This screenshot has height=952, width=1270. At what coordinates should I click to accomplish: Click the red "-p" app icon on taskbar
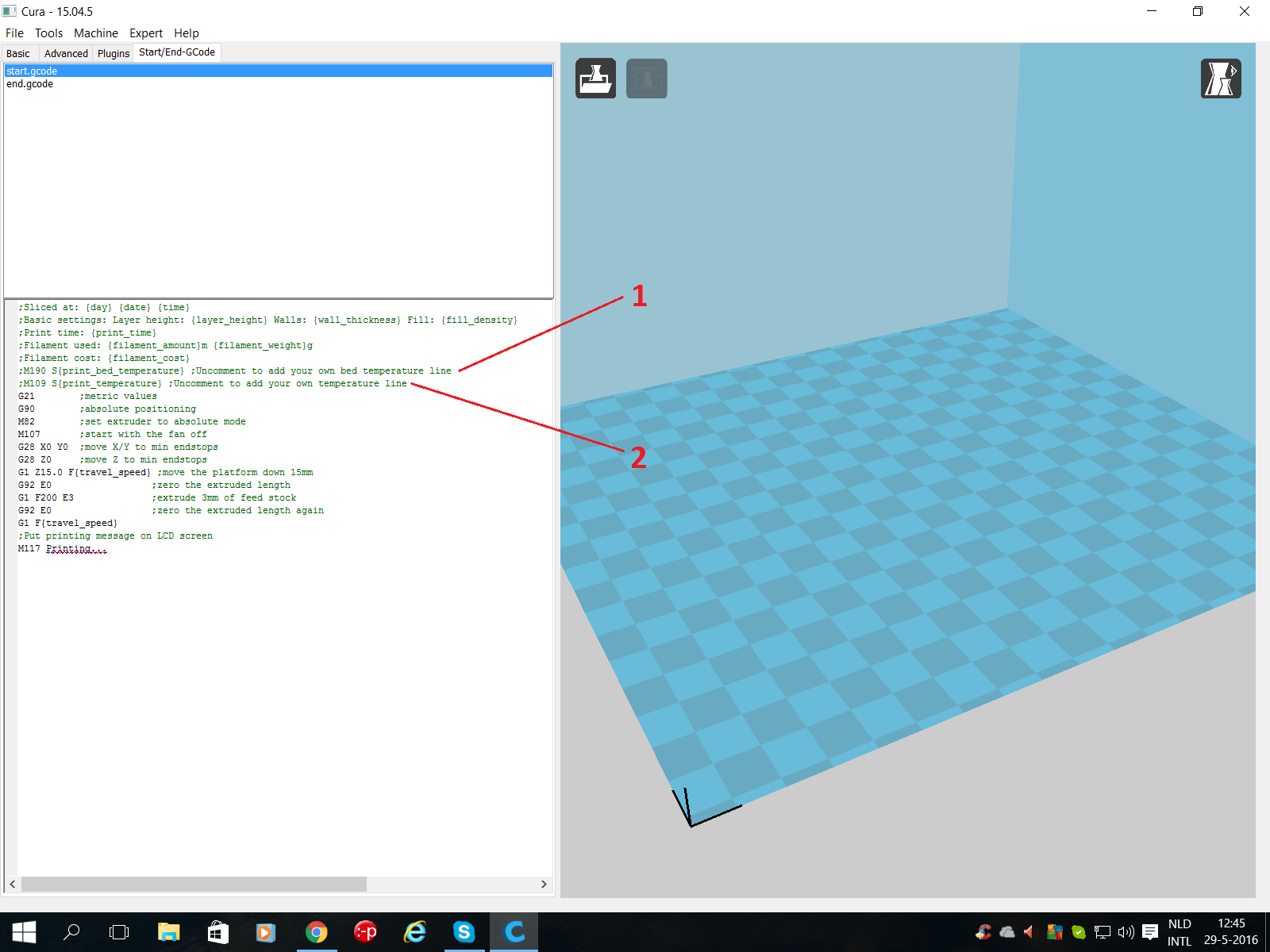[x=365, y=932]
